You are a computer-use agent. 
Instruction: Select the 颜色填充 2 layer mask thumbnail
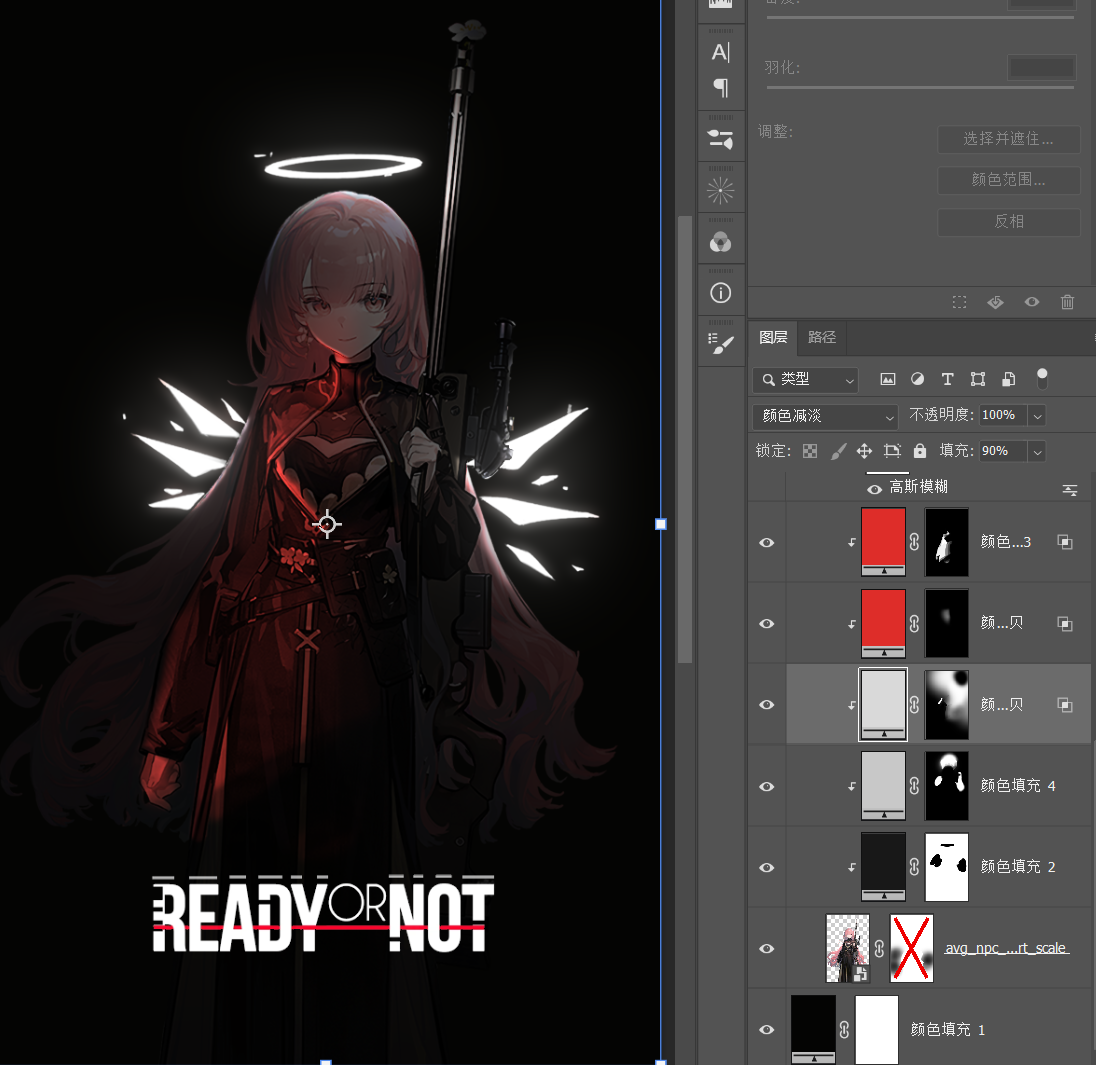tap(947, 867)
